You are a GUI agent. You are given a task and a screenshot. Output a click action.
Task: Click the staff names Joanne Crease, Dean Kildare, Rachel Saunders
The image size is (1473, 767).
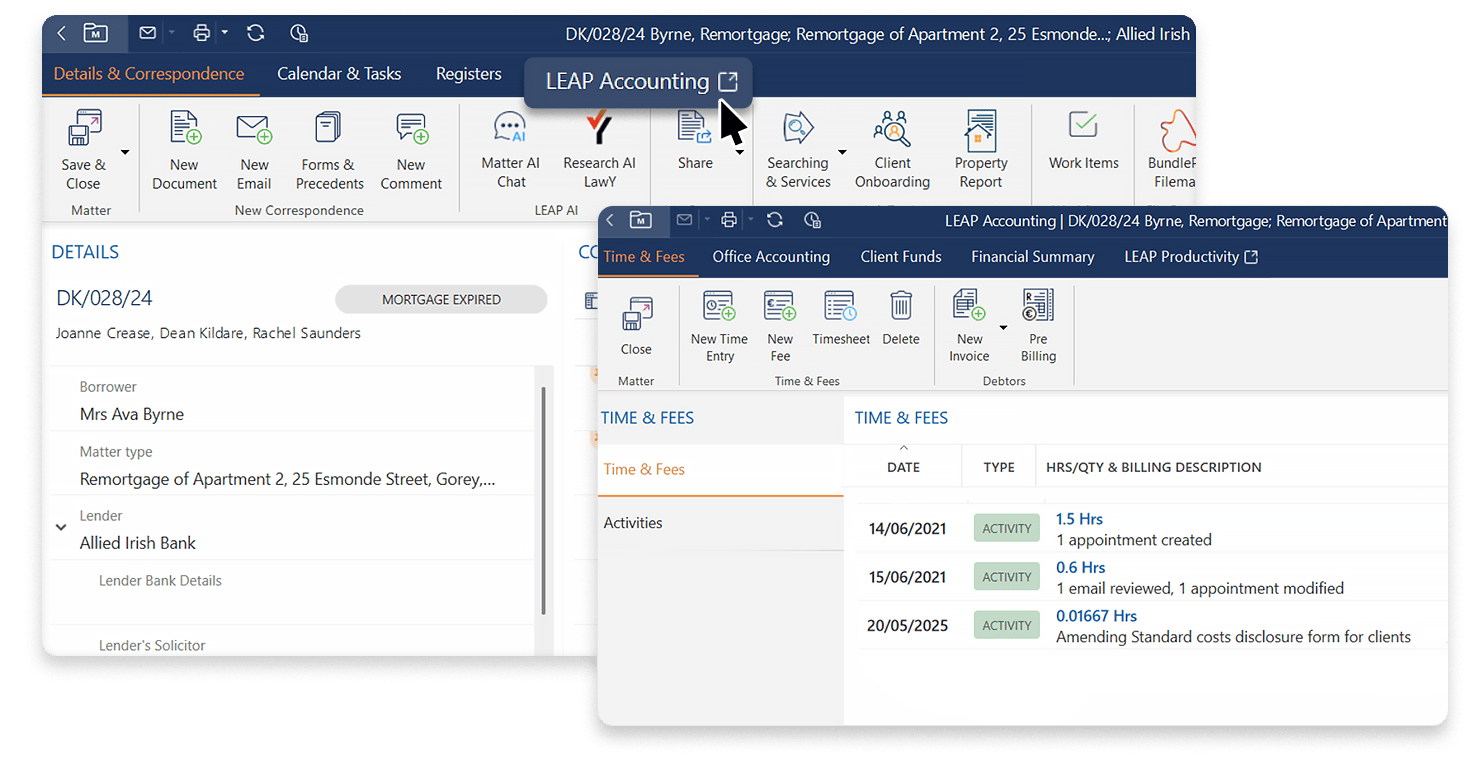pos(208,333)
